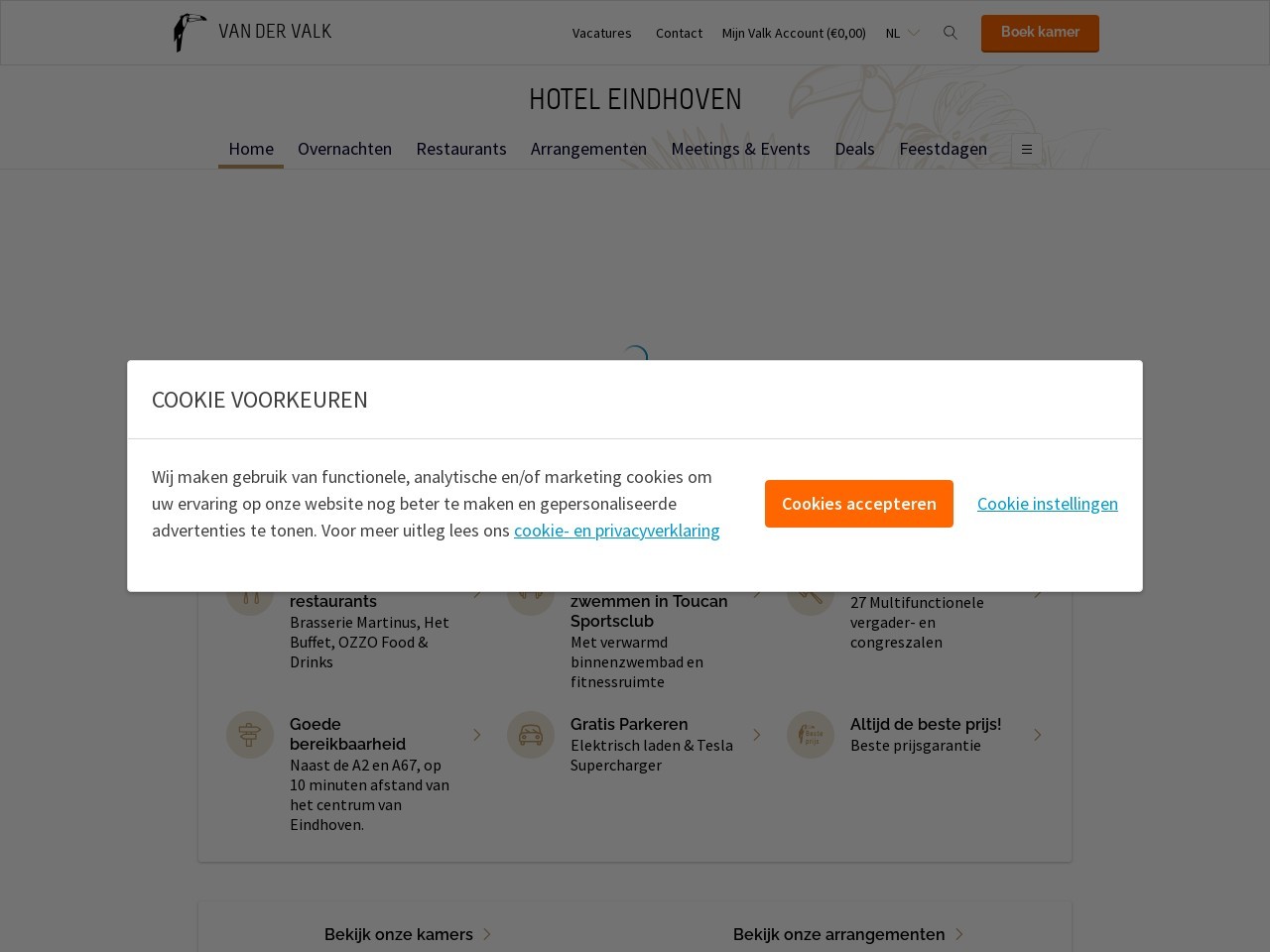The image size is (1270, 952).
Task: Select the Meetings & Events tab
Action: (x=740, y=149)
